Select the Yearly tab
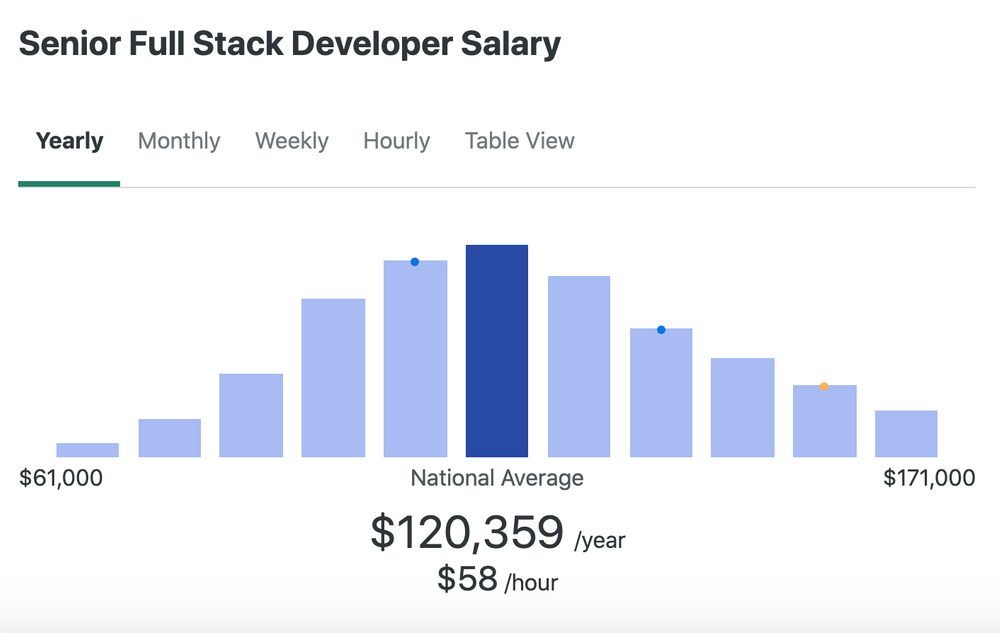1000x633 pixels. [69, 141]
